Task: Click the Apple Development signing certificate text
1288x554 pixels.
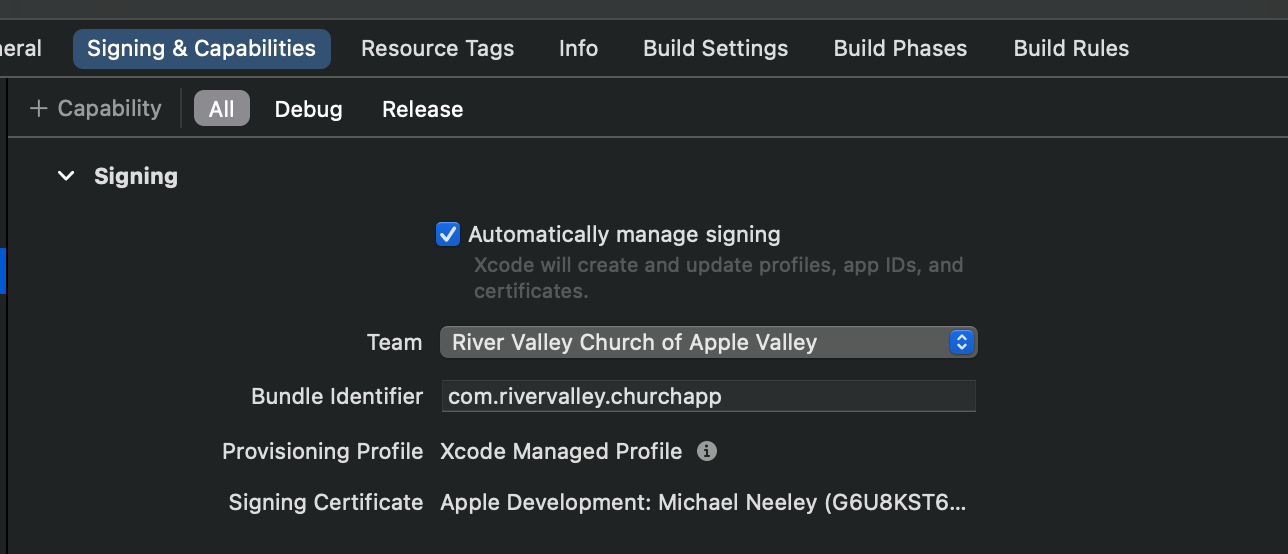Action: pos(703,502)
